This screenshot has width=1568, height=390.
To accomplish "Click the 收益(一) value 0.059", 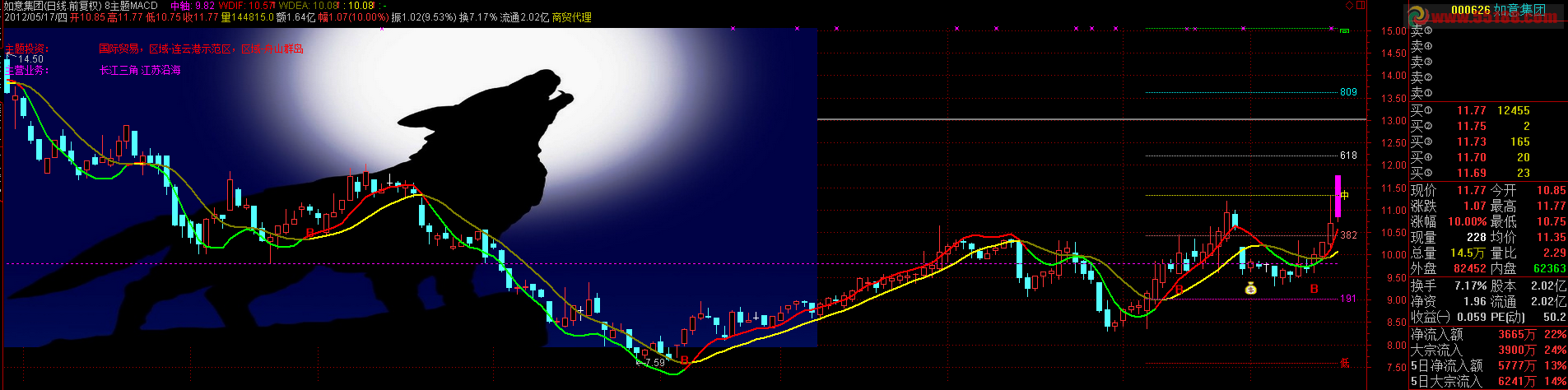I will pos(1471,317).
